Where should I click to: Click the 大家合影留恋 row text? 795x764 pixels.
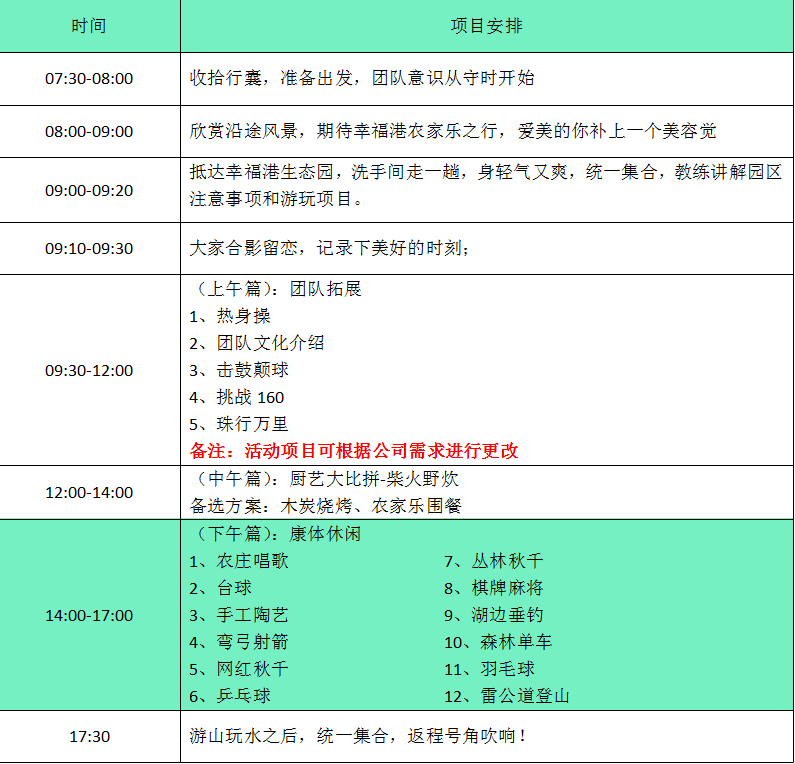[x=330, y=248]
